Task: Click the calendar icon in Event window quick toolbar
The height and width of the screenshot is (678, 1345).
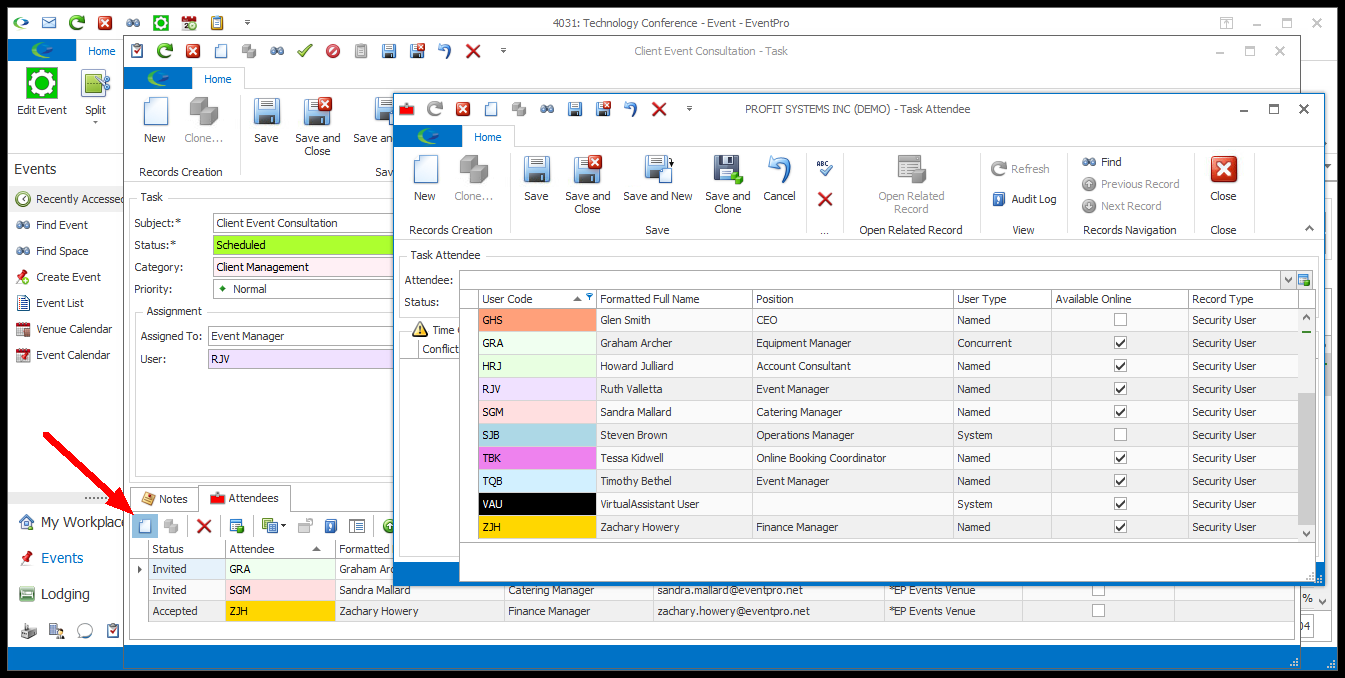Action: [188, 22]
